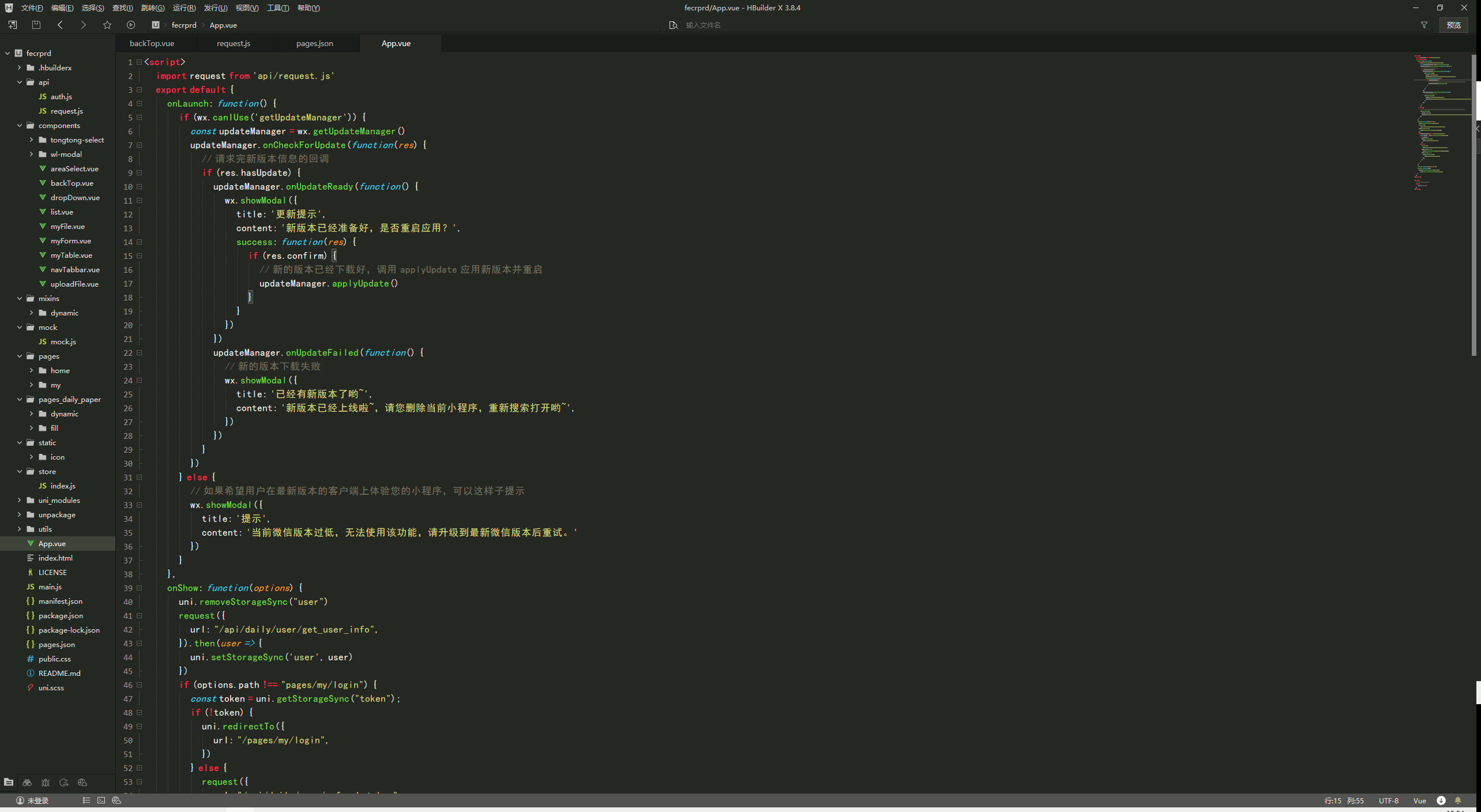Go back with the left arrow icon
Viewport: 1481px width, 812px height.
60,25
